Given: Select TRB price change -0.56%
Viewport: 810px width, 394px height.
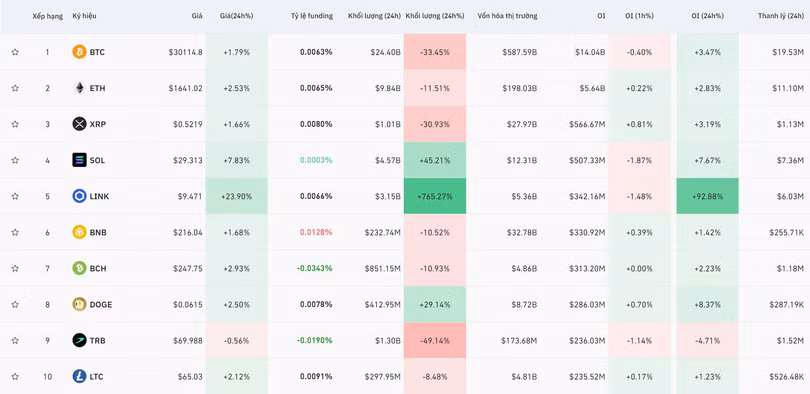Looking at the screenshot, I should 237,340.
